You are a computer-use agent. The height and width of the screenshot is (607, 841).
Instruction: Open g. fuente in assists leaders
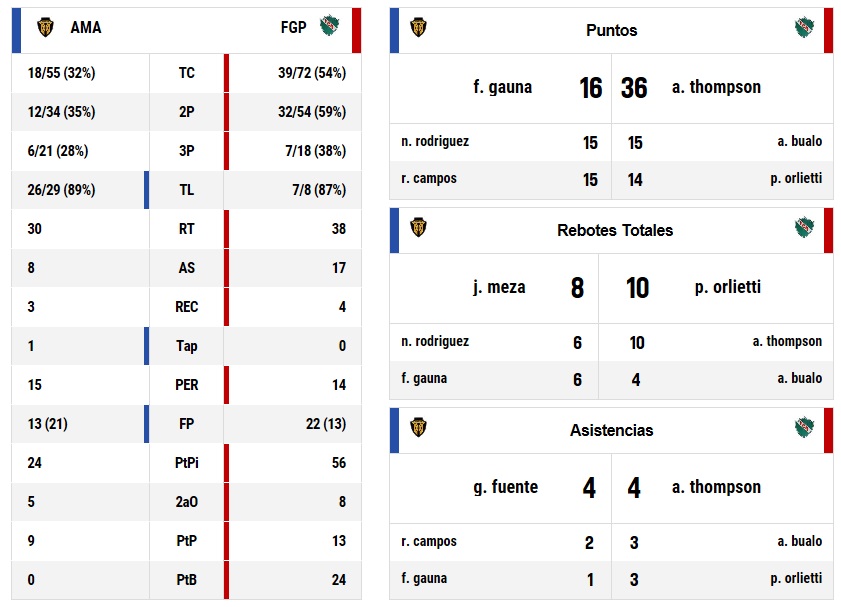[505, 487]
